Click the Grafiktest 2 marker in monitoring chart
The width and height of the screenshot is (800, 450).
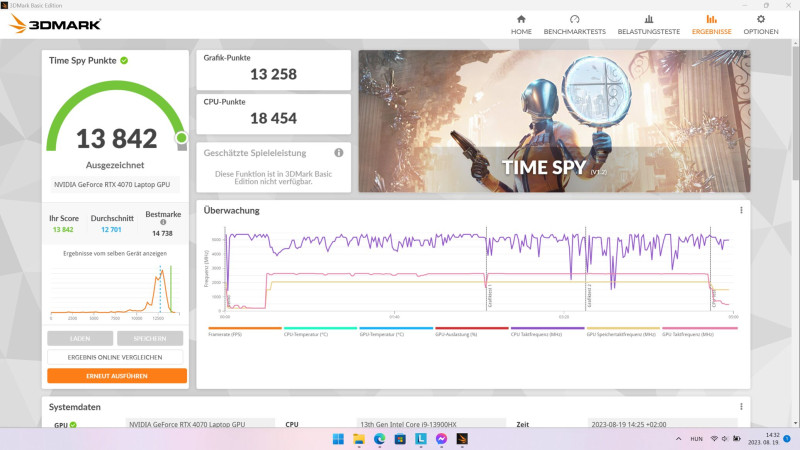coord(589,297)
